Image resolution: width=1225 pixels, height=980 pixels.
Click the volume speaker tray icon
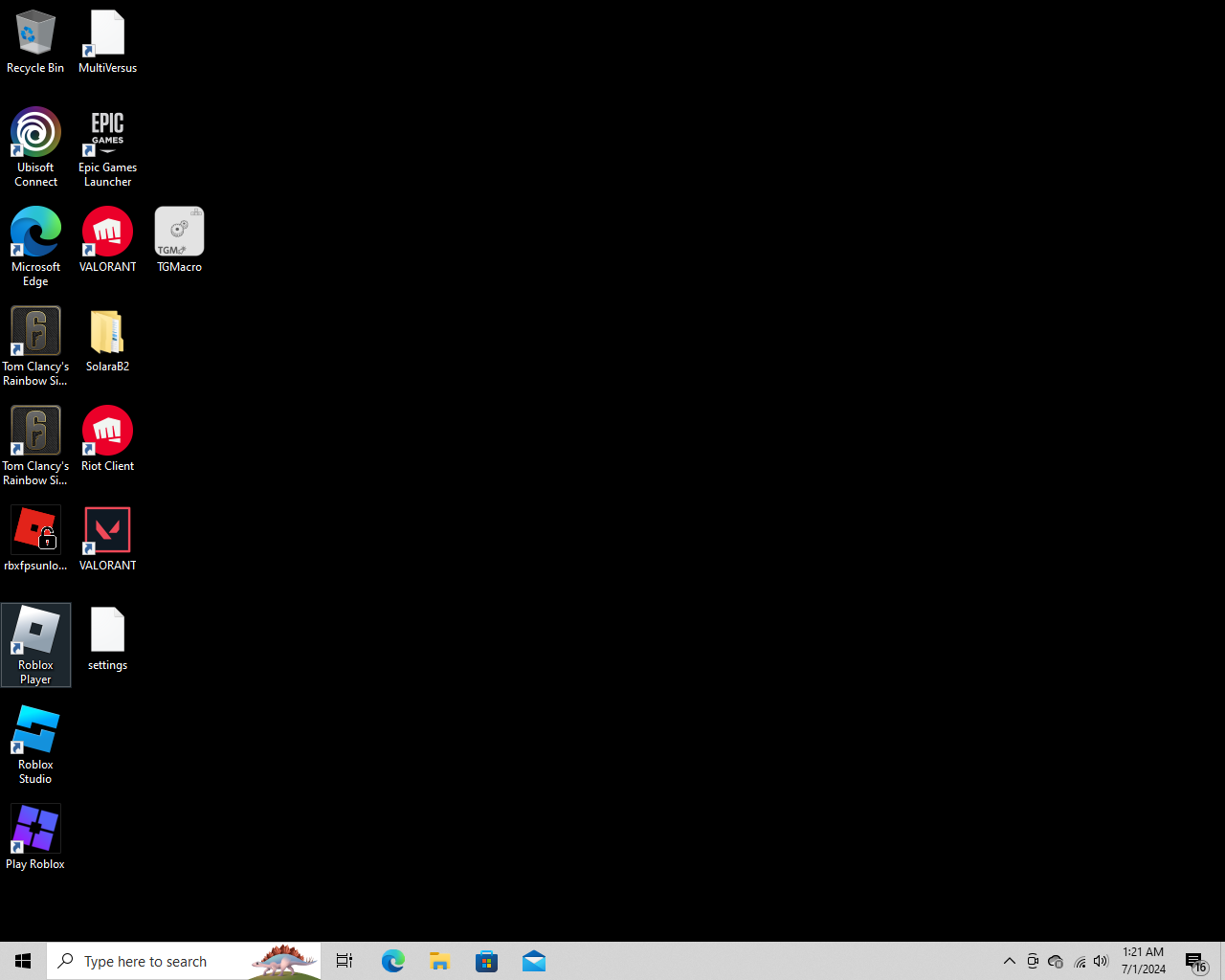pos(1102,961)
